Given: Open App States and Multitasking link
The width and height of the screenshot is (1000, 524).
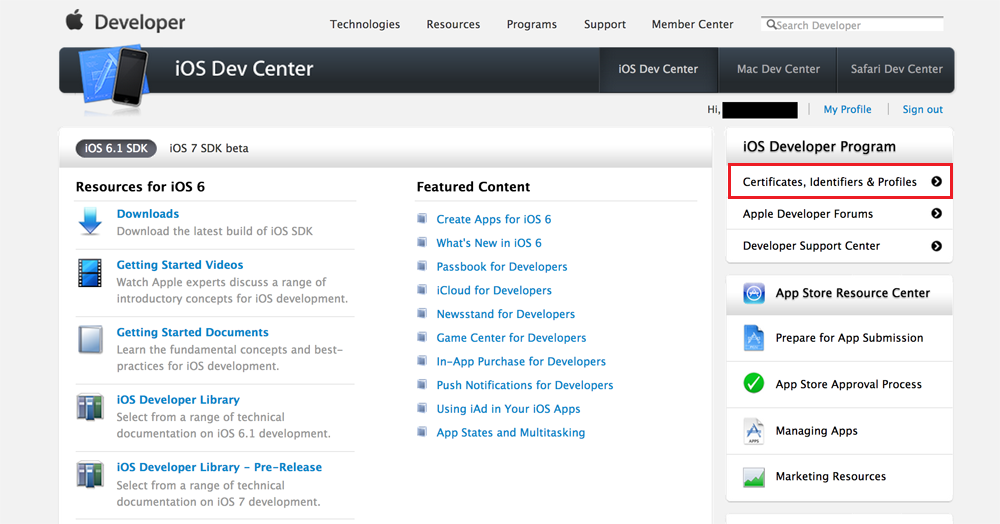Looking at the screenshot, I should 511,432.
